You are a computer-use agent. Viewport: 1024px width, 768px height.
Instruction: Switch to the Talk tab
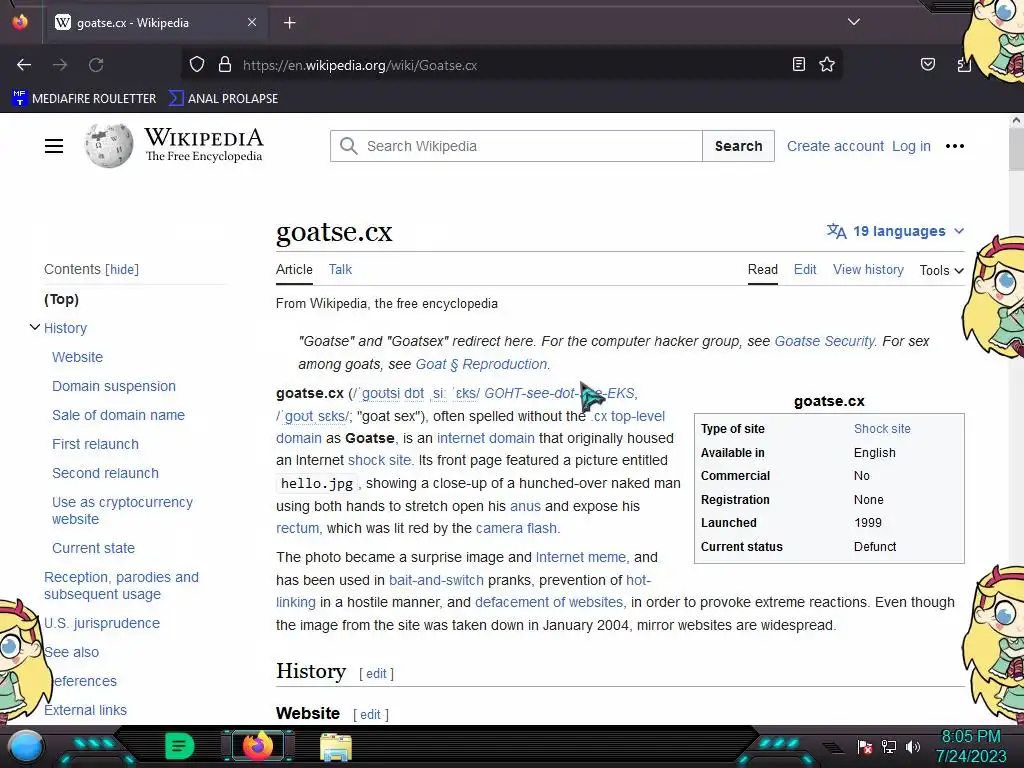340,270
